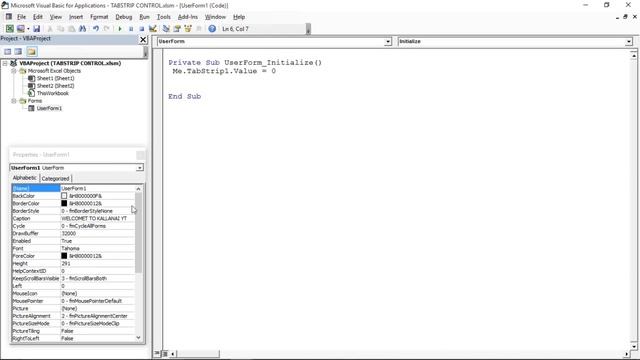Open the View menu
Screen dimensions: 640x360
[x=56, y=17]
